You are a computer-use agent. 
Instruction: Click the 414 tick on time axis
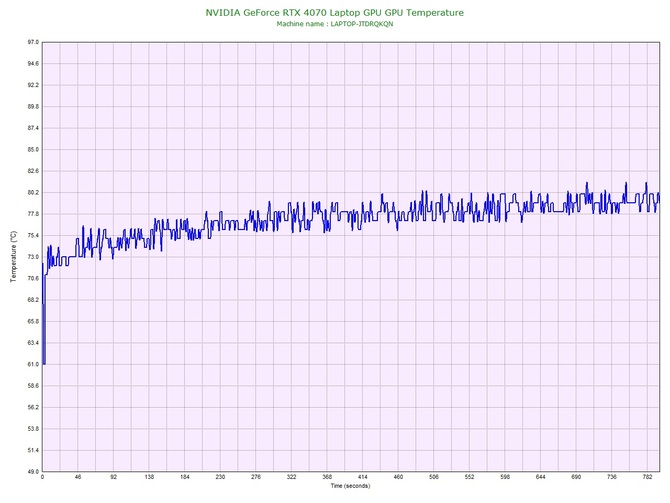coord(362,477)
